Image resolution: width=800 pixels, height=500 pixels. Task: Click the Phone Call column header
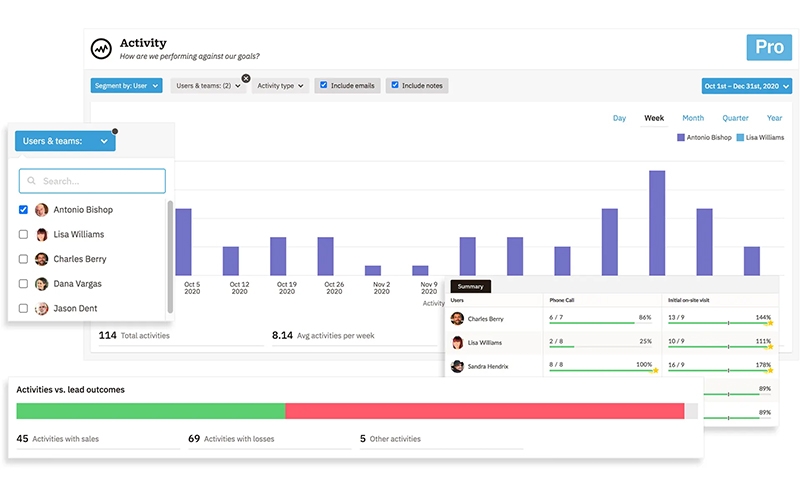(562, 300)
